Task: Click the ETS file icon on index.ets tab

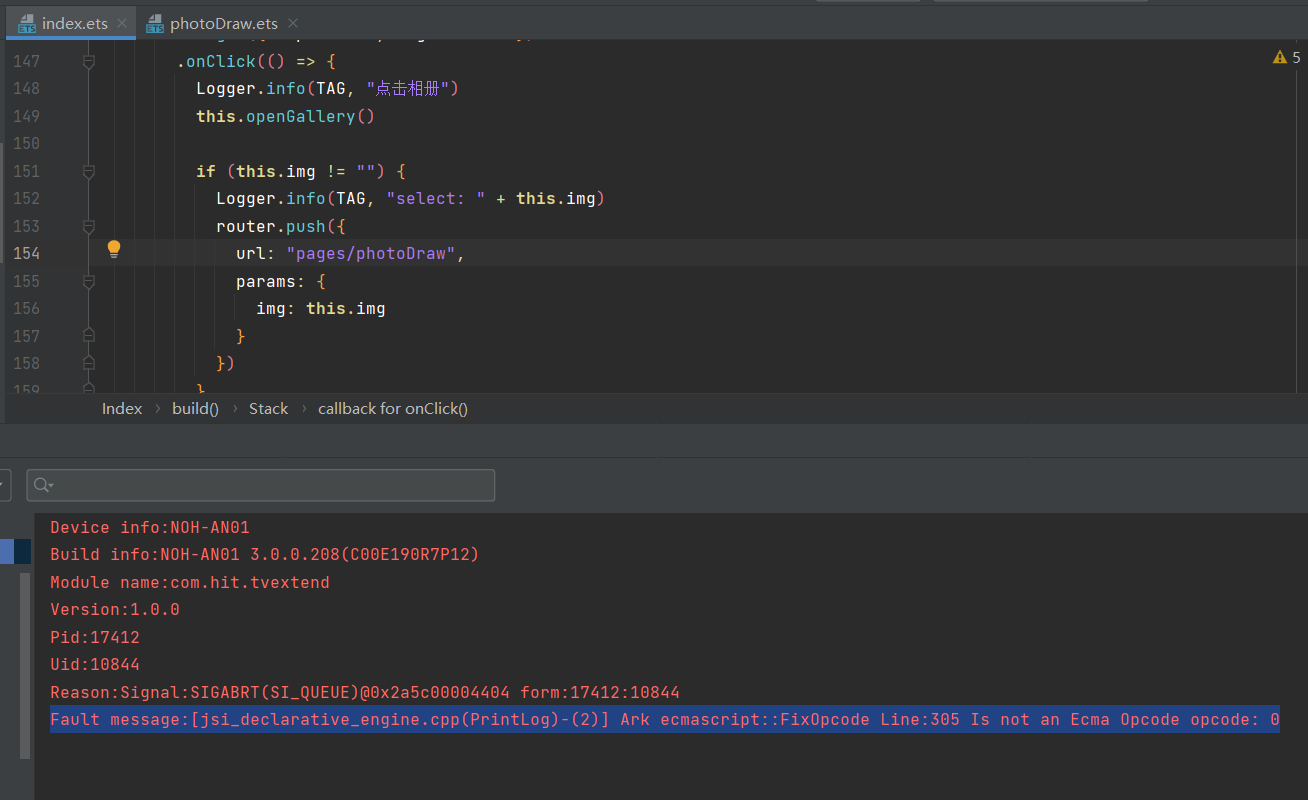Action: tap(27, 24)
